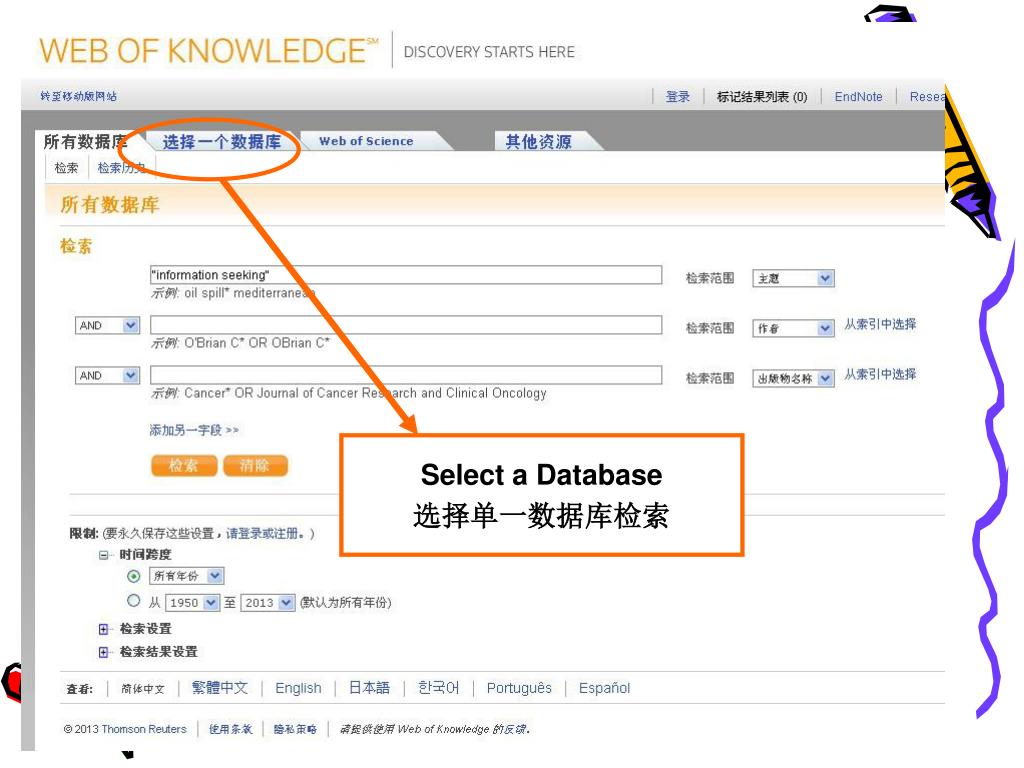Click 添加另一字段 >> link
The width and height of the screenshot is (1024, 768).
pos(194,430)
